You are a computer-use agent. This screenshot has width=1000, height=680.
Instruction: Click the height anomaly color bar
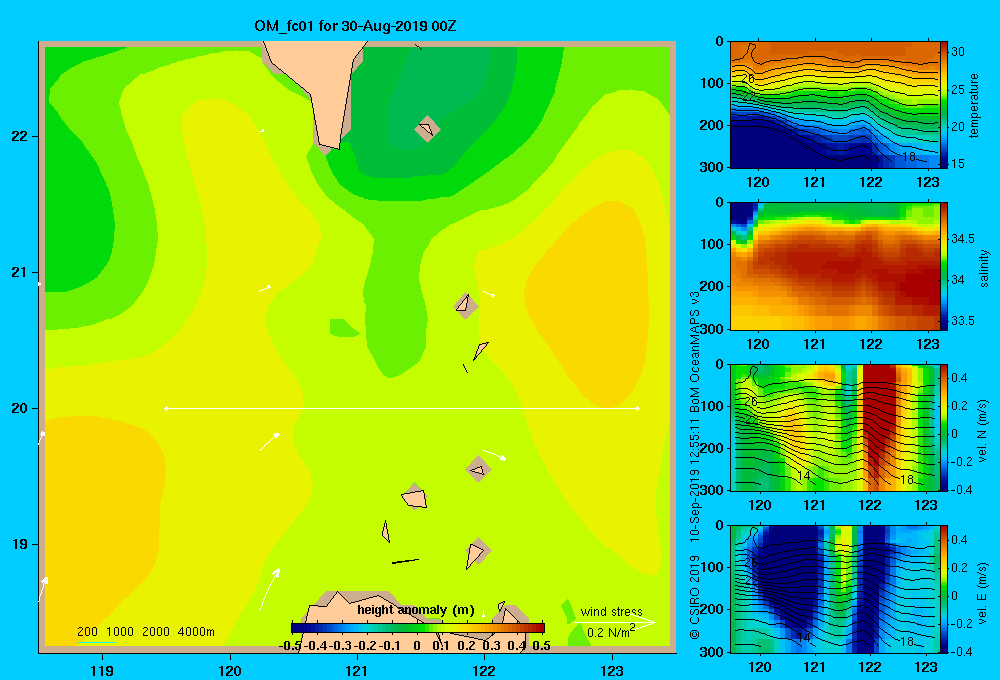pyautogui.click(x=417, y=628)
